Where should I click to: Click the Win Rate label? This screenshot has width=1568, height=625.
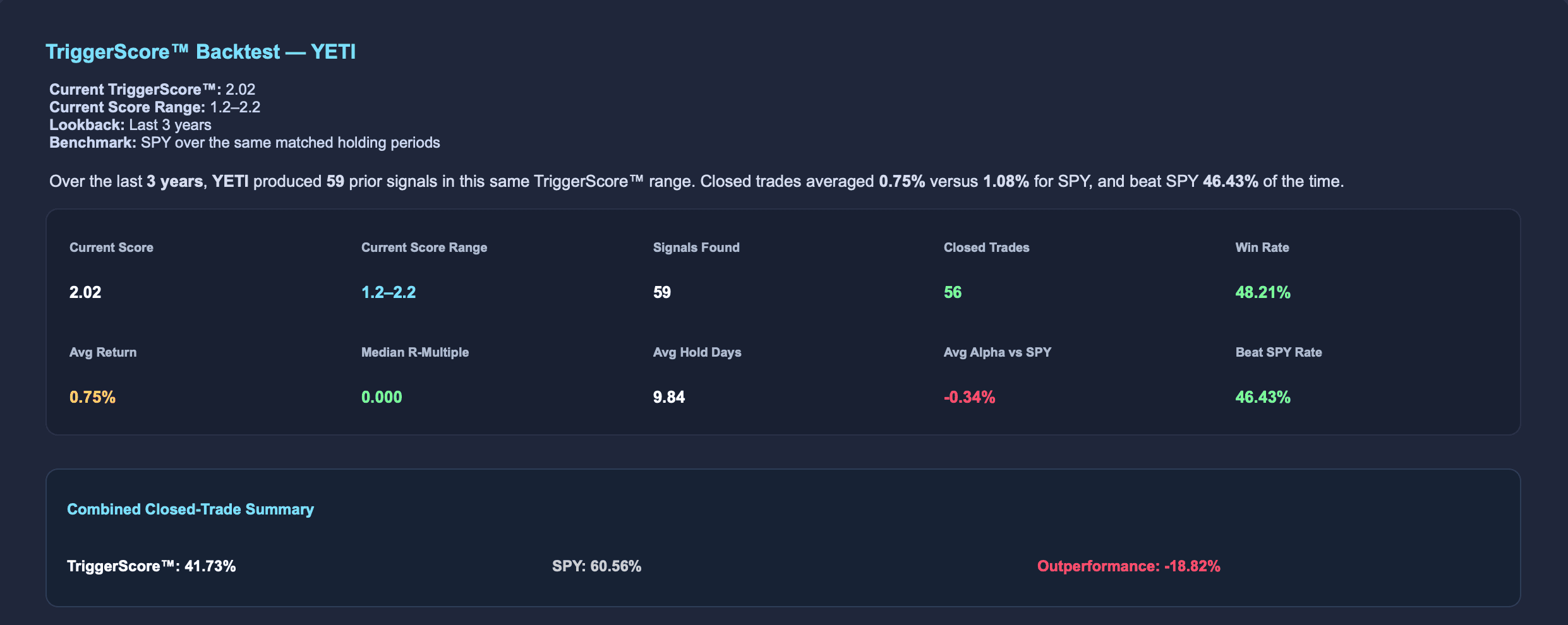click(1262, 247)
